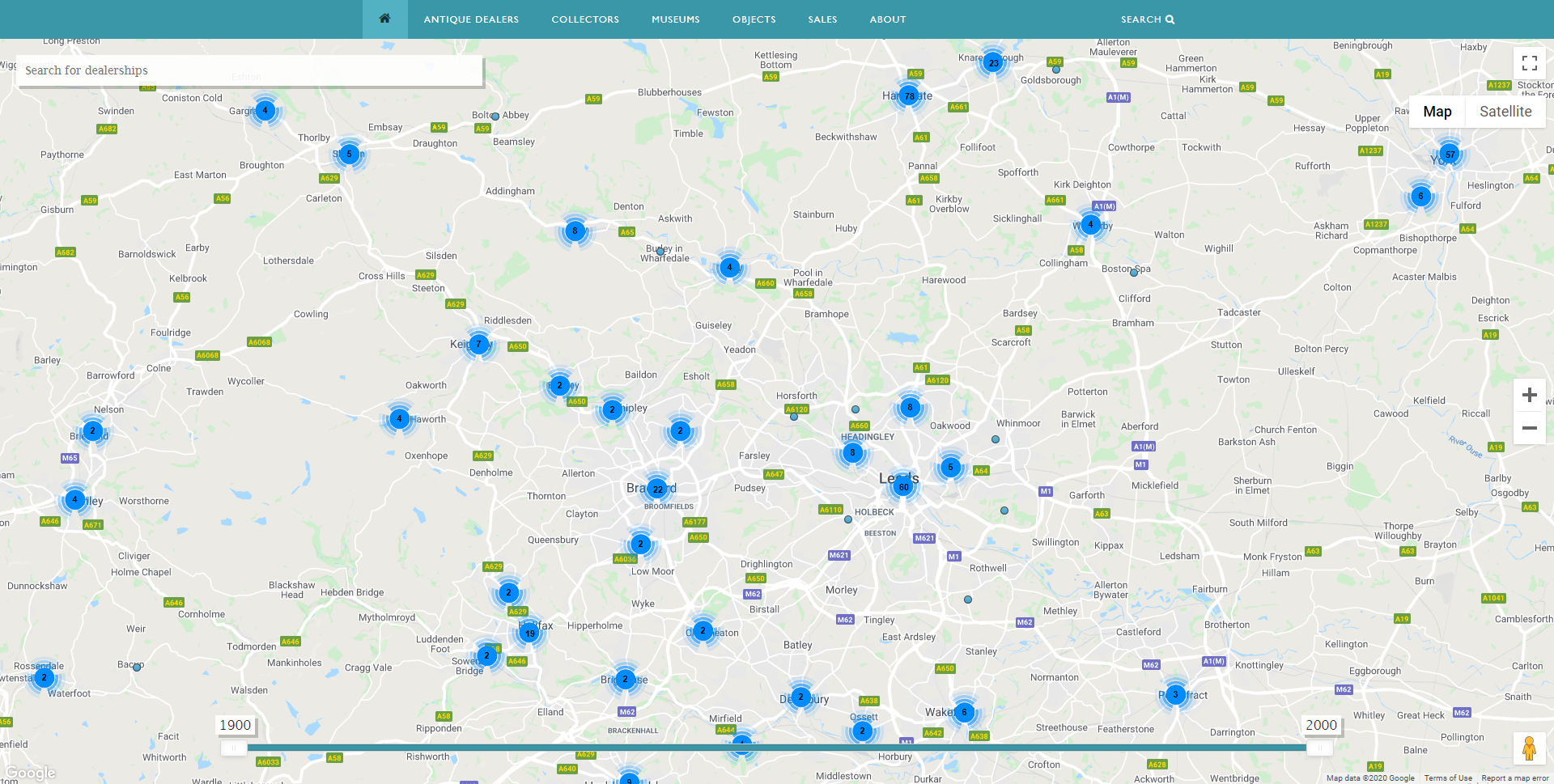
Task: Click the home icon in navigation bar
Action: click(384, 19)
